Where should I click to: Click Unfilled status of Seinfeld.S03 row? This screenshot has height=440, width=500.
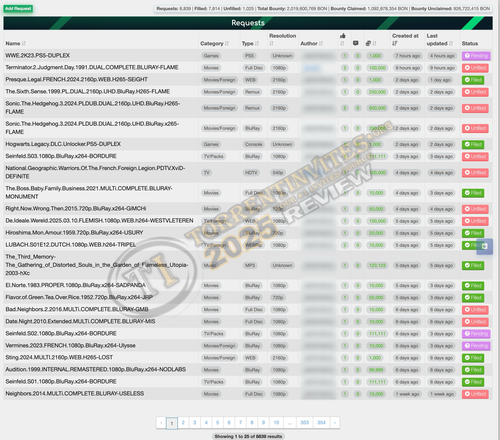(475, 156)
